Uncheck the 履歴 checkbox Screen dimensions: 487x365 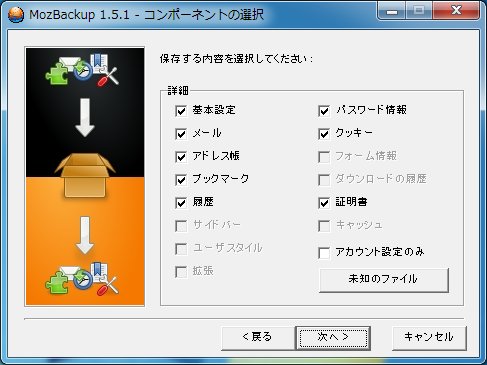click(x=181, y=203)
